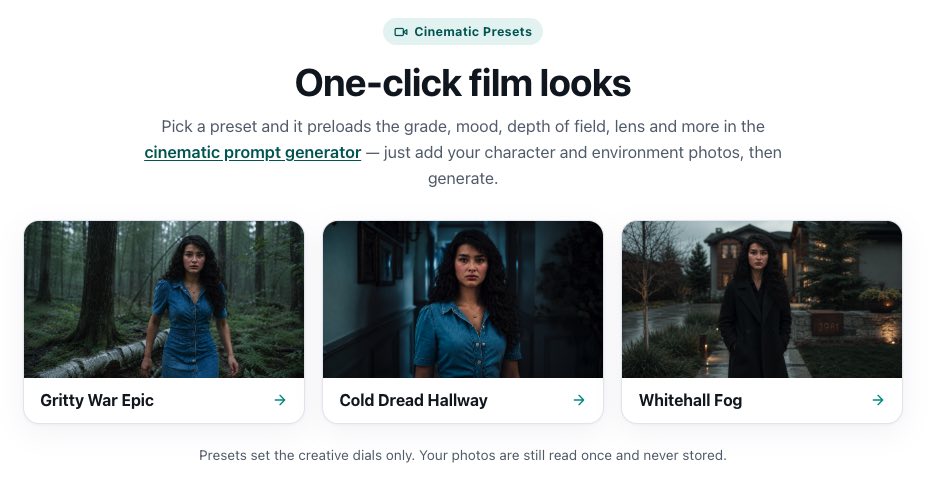
Task: Open the forest woman preview thumbnail
Action: pos(164,299)
